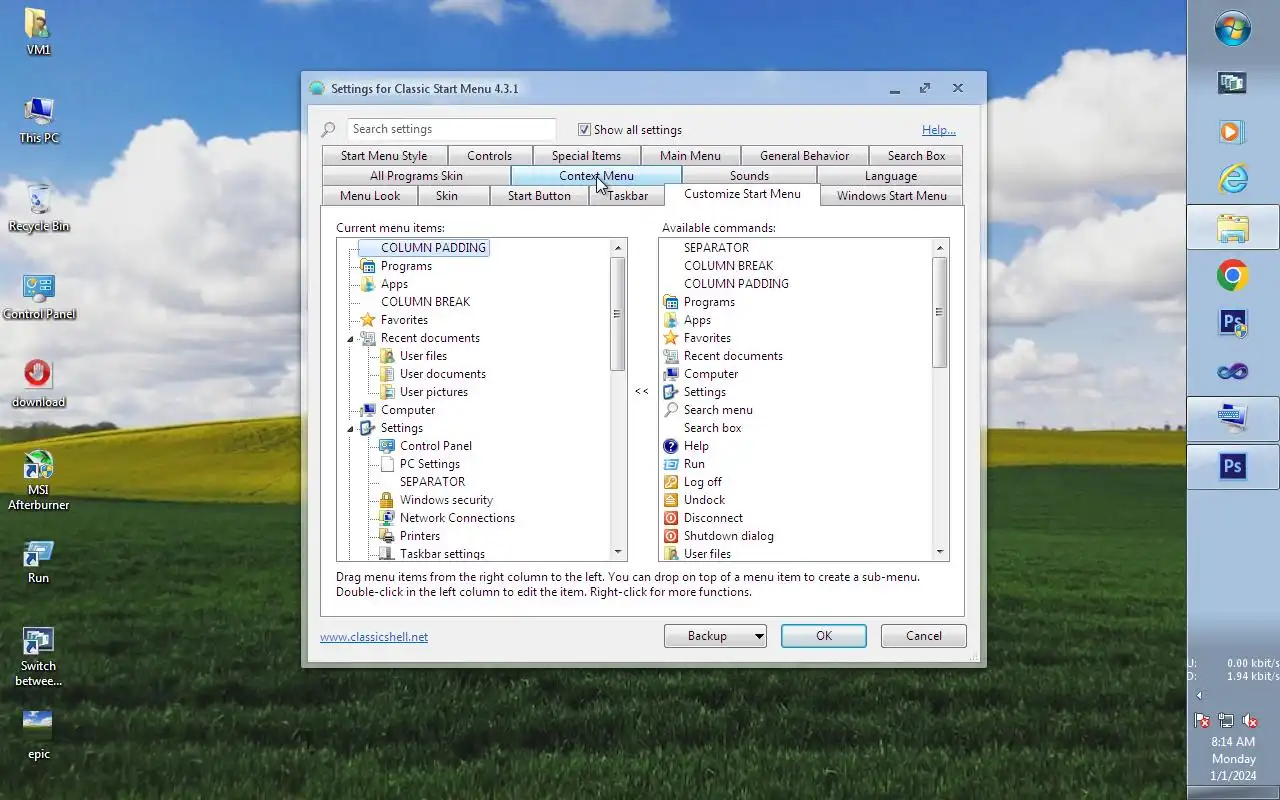The height and width of the screenshot is (800, 1280).
Task: Click the << move-left button
Action: point(642,392)
